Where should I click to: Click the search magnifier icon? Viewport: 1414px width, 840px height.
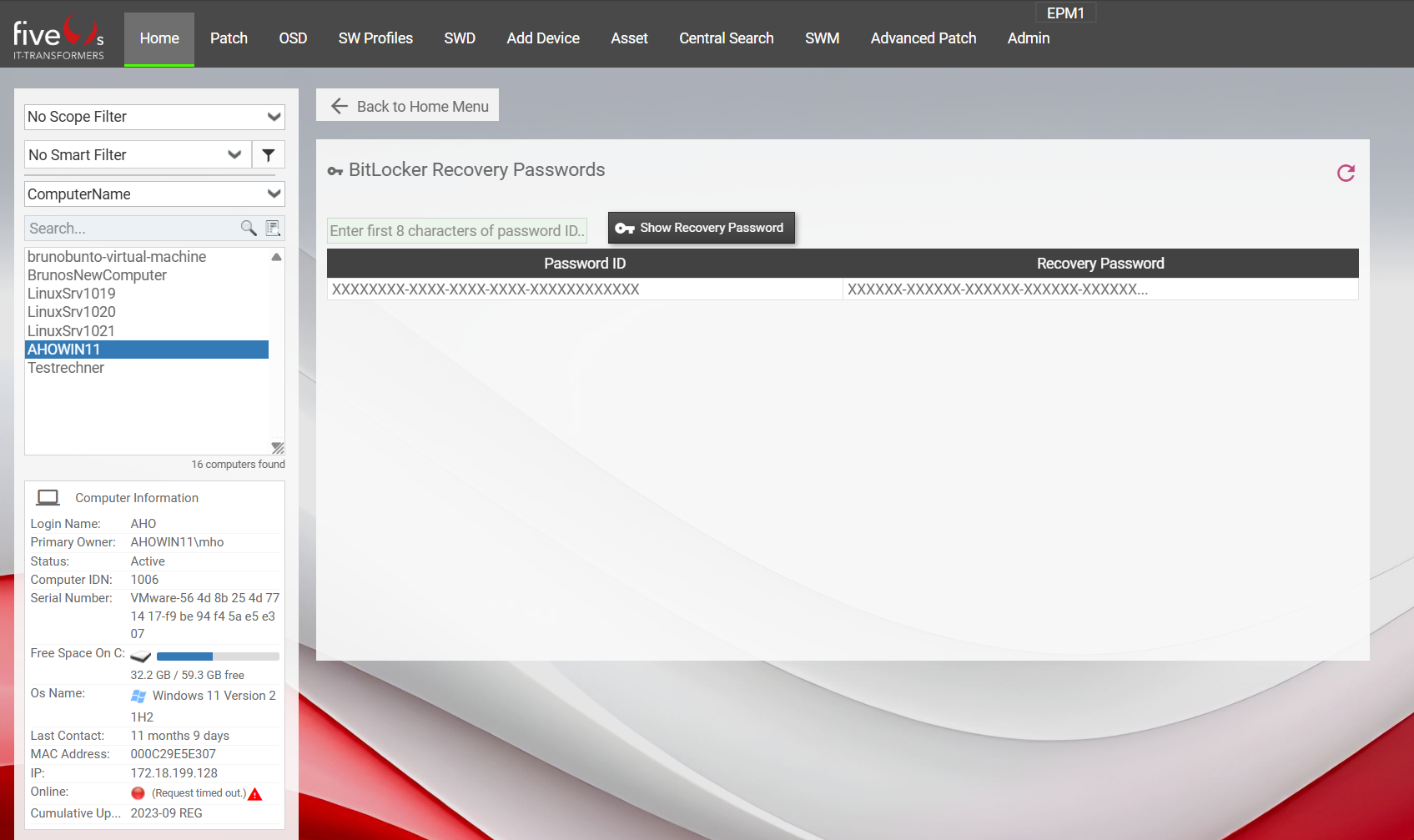click(x=249, y=228)
